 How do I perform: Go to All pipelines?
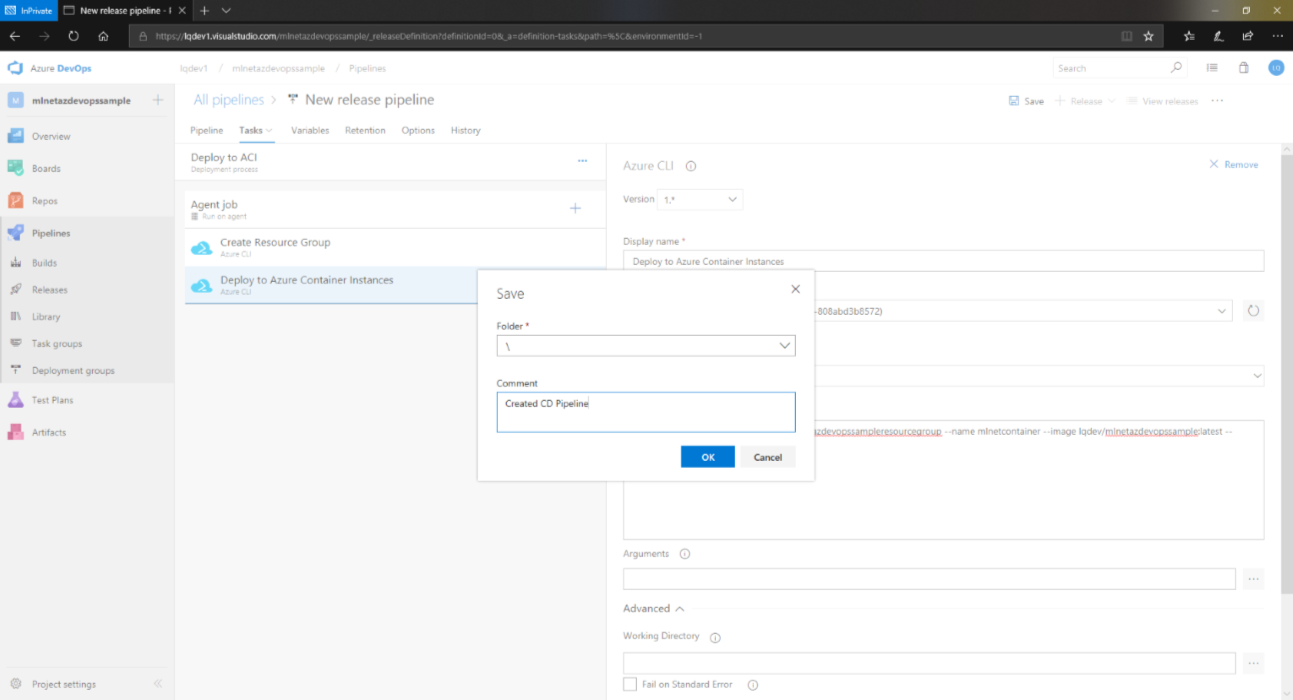point(229,100)
